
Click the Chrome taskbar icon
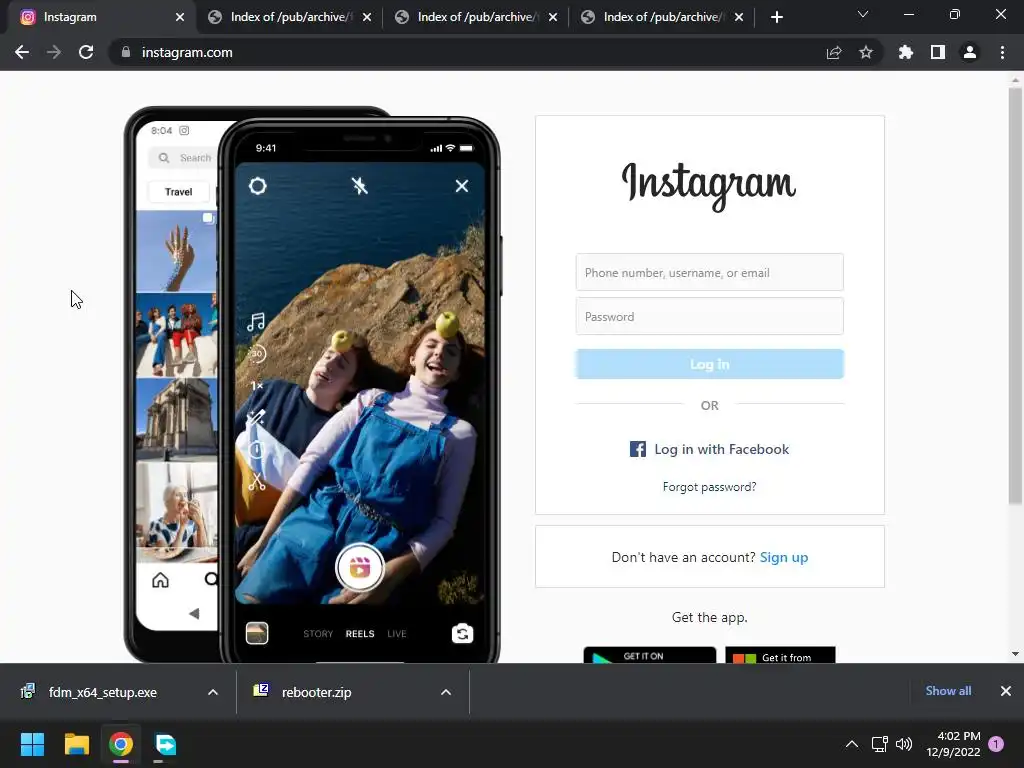click(121, 744)
